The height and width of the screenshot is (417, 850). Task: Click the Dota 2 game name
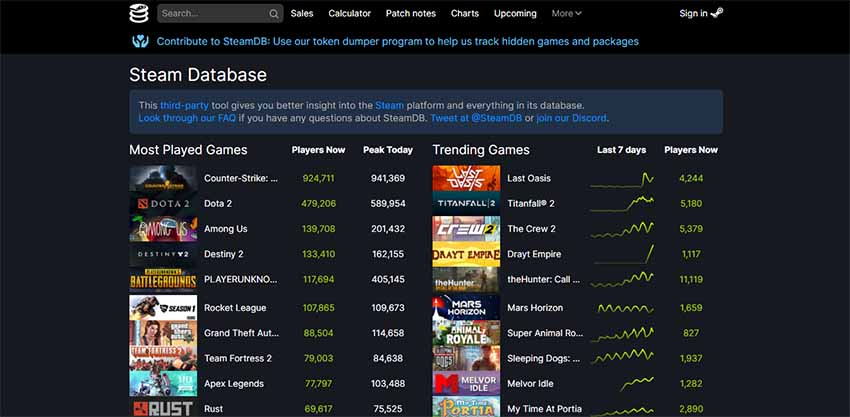(x=218, y=203)
